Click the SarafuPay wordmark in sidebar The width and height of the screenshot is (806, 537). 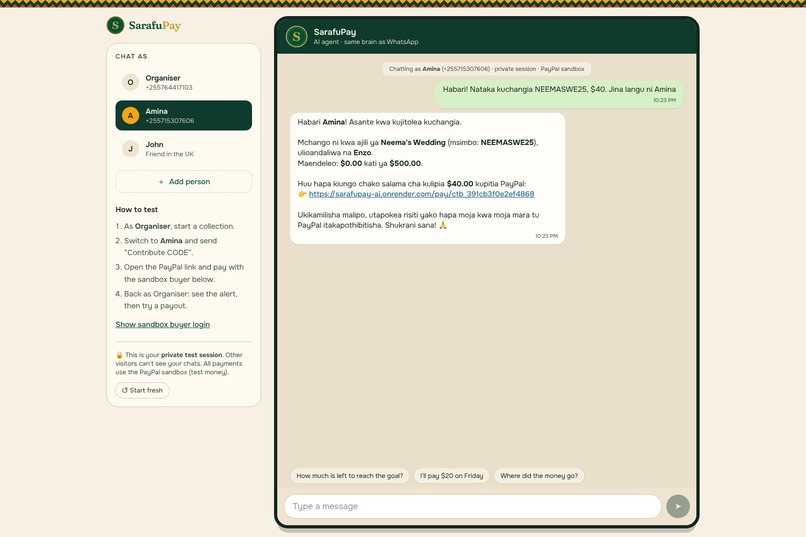(x=155, y=25)
